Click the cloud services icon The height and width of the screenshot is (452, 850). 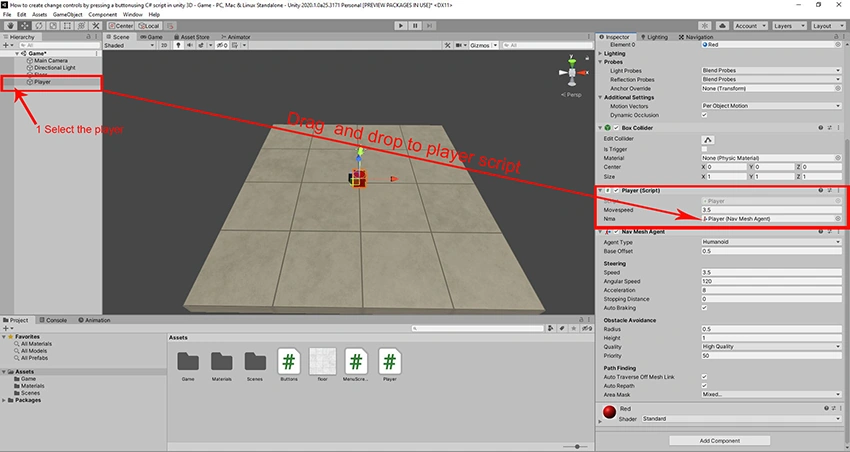coord(722,25)
